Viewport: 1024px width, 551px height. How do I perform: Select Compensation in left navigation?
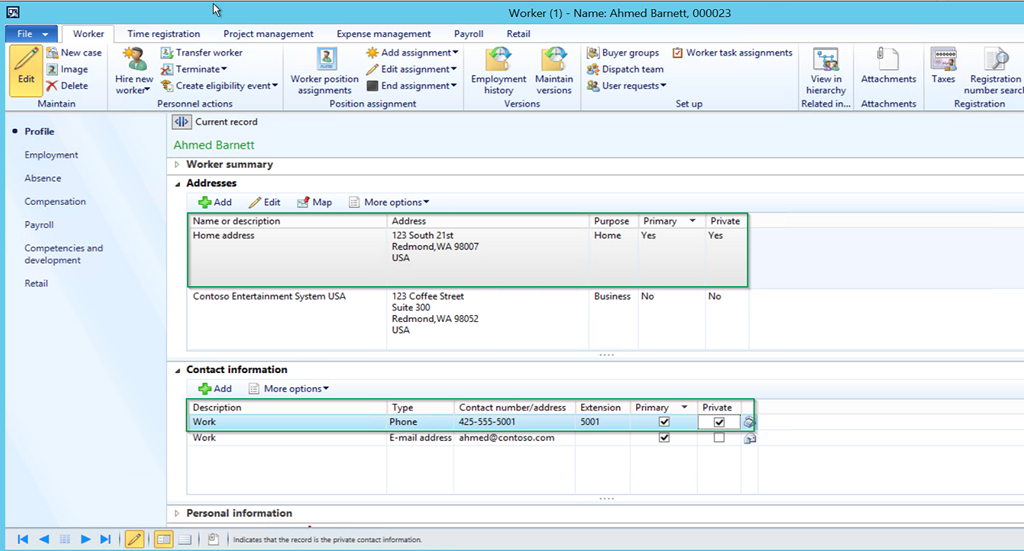pos(55,202)
